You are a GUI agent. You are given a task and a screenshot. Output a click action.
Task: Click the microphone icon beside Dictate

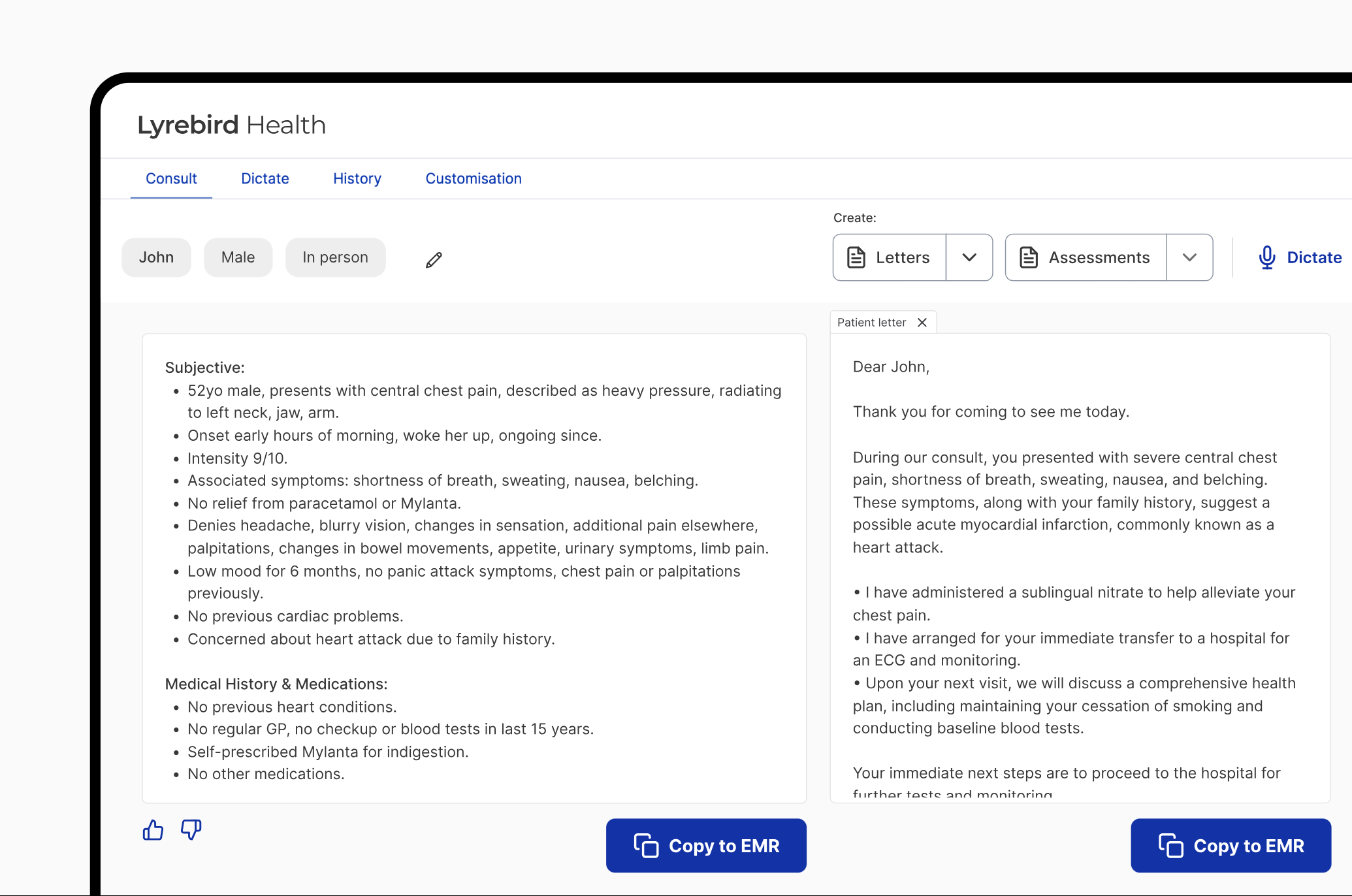pos(1266,257)
